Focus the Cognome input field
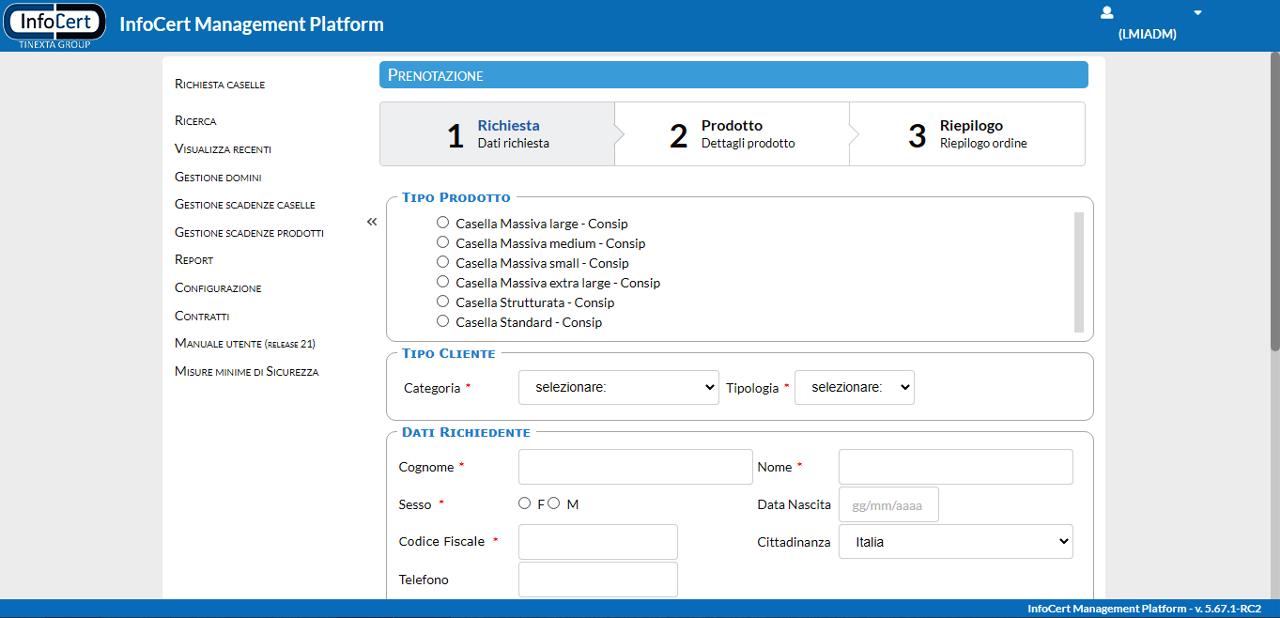The width and height of the screenshot is (1280, 618). pos(635,467)
